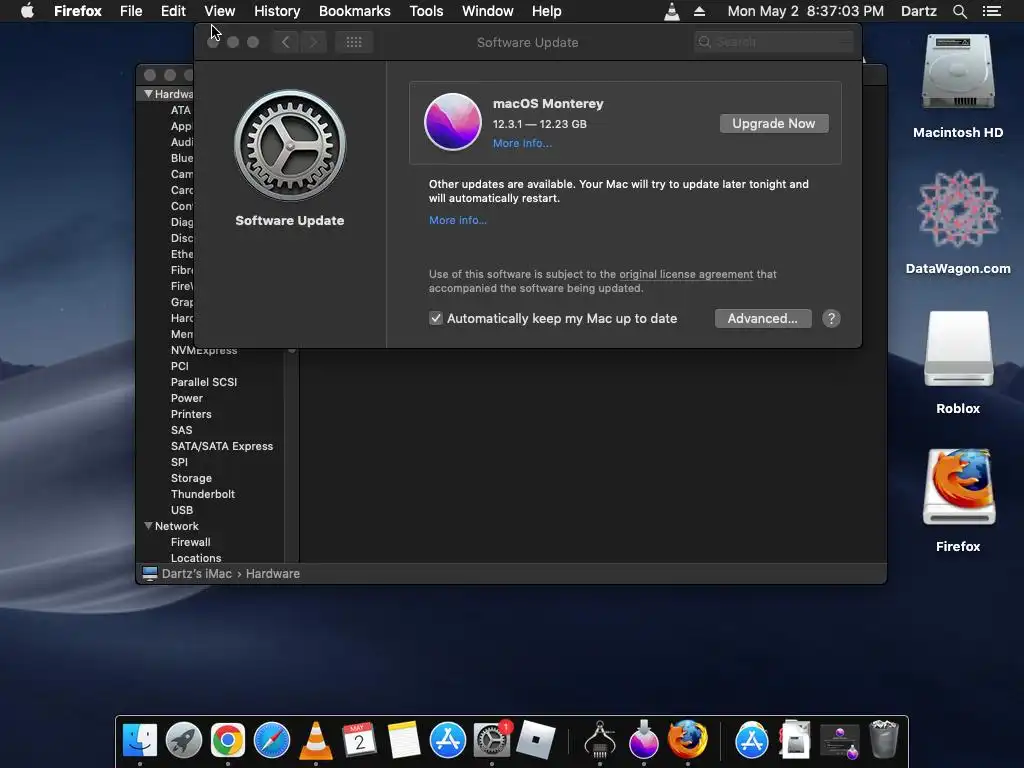Toggle Automatically keep my Mac up to date

436,318
